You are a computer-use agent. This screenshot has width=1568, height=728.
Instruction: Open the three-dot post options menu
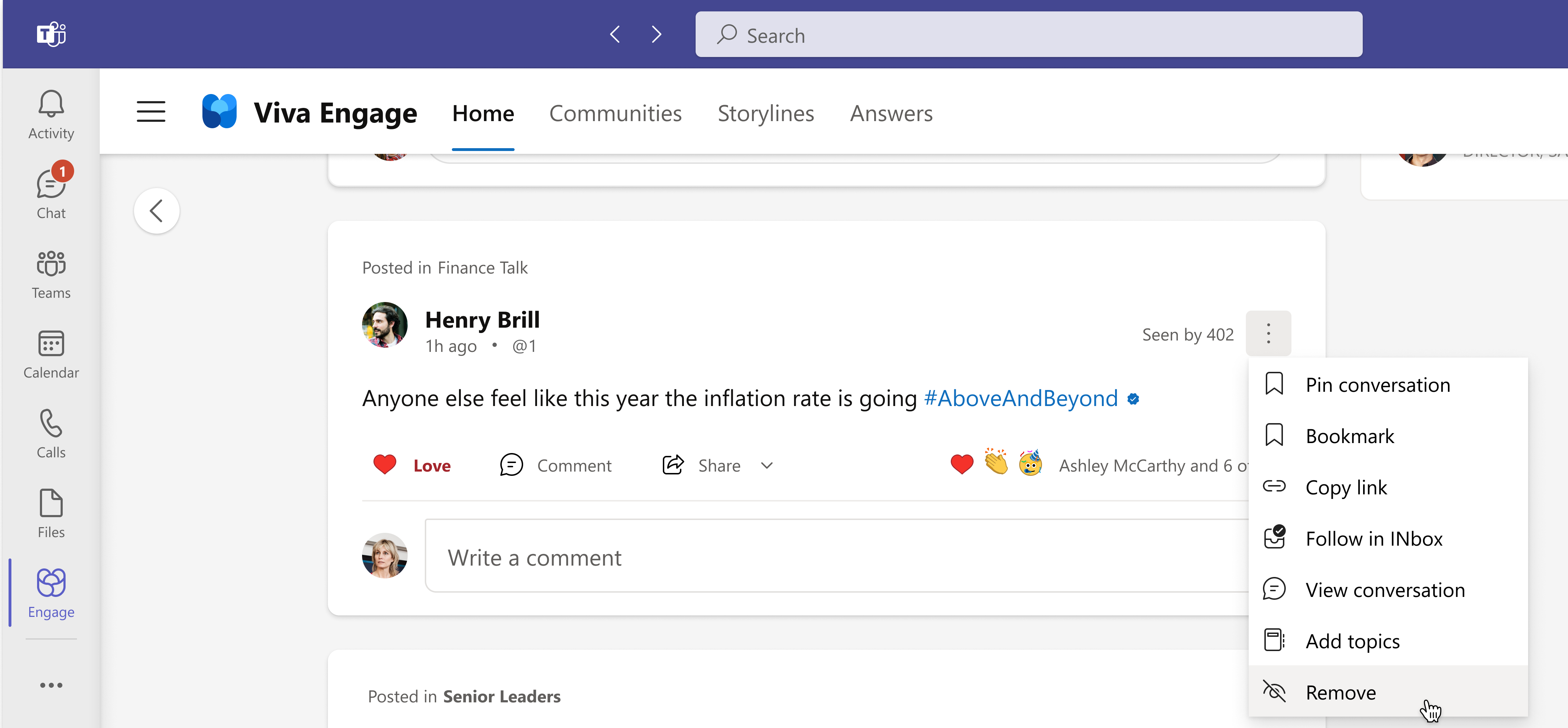[1269, 333]
